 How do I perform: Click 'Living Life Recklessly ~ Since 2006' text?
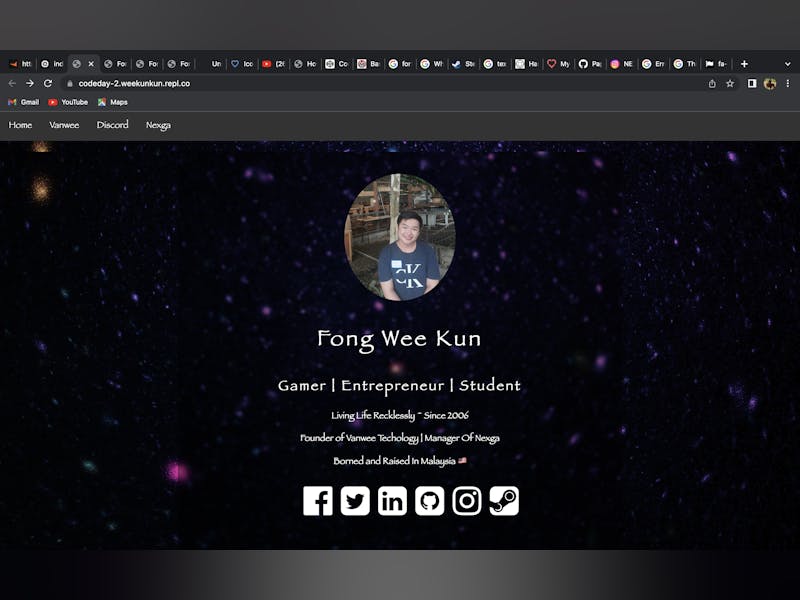(399, 415)
